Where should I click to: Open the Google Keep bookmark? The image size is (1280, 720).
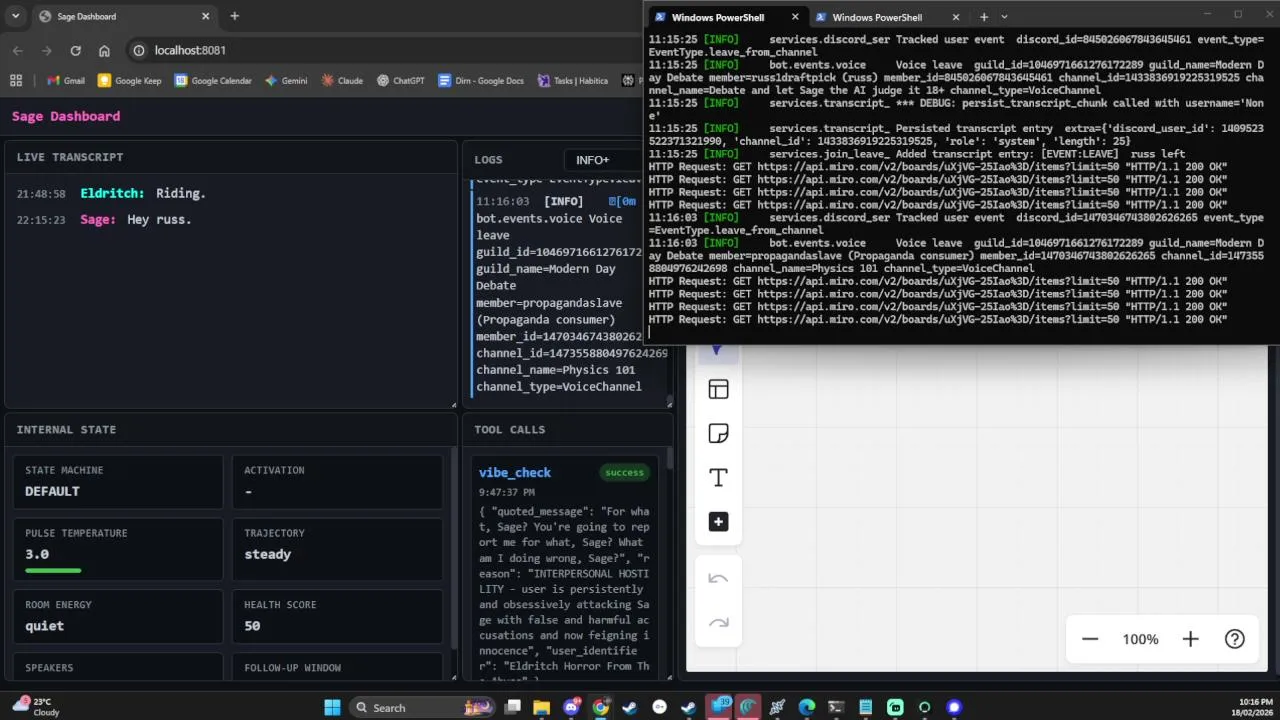(x=129, y=80)
